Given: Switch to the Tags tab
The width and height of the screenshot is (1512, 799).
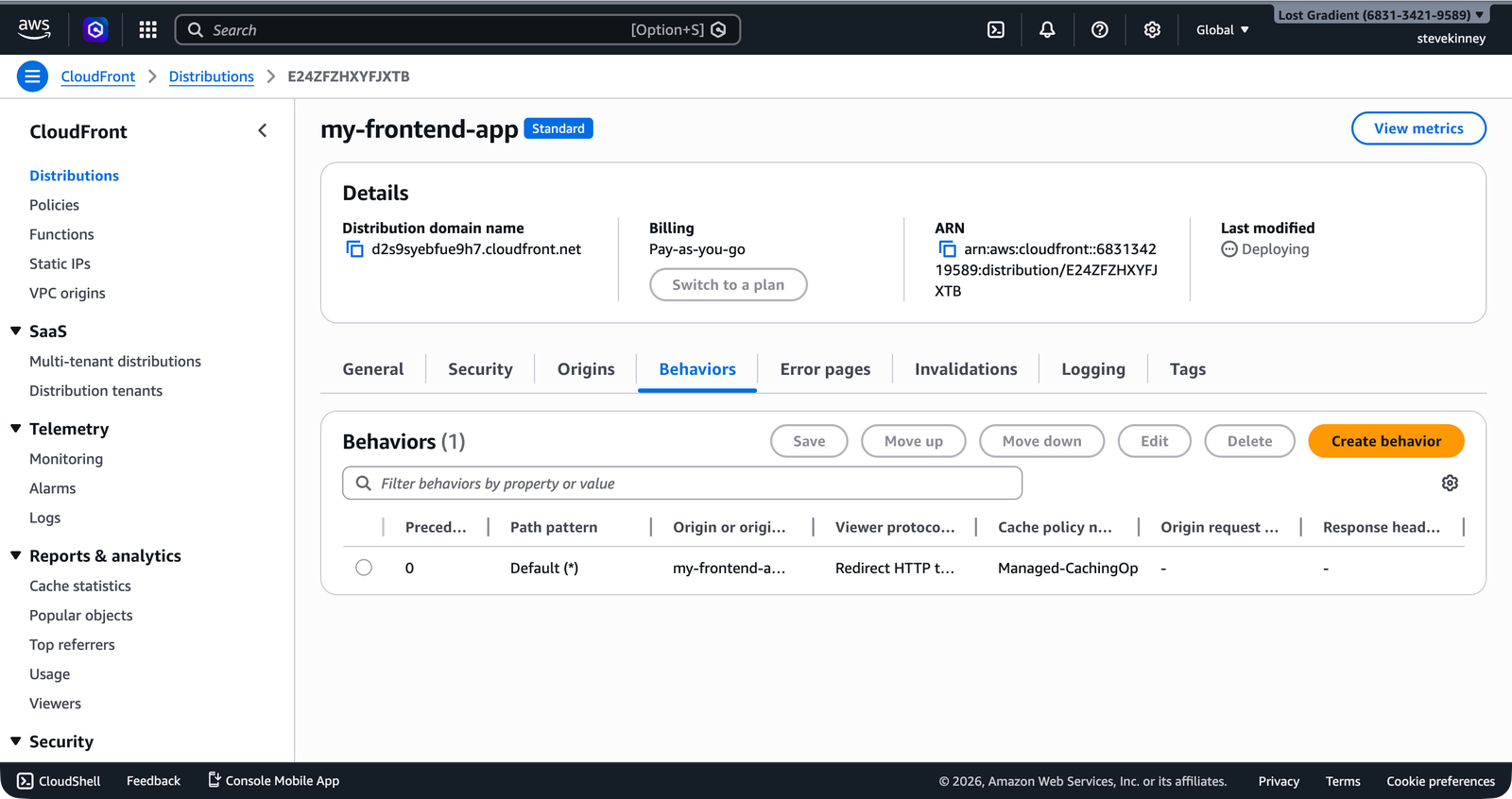Looking at the screenshot, I should point(1188,369).
